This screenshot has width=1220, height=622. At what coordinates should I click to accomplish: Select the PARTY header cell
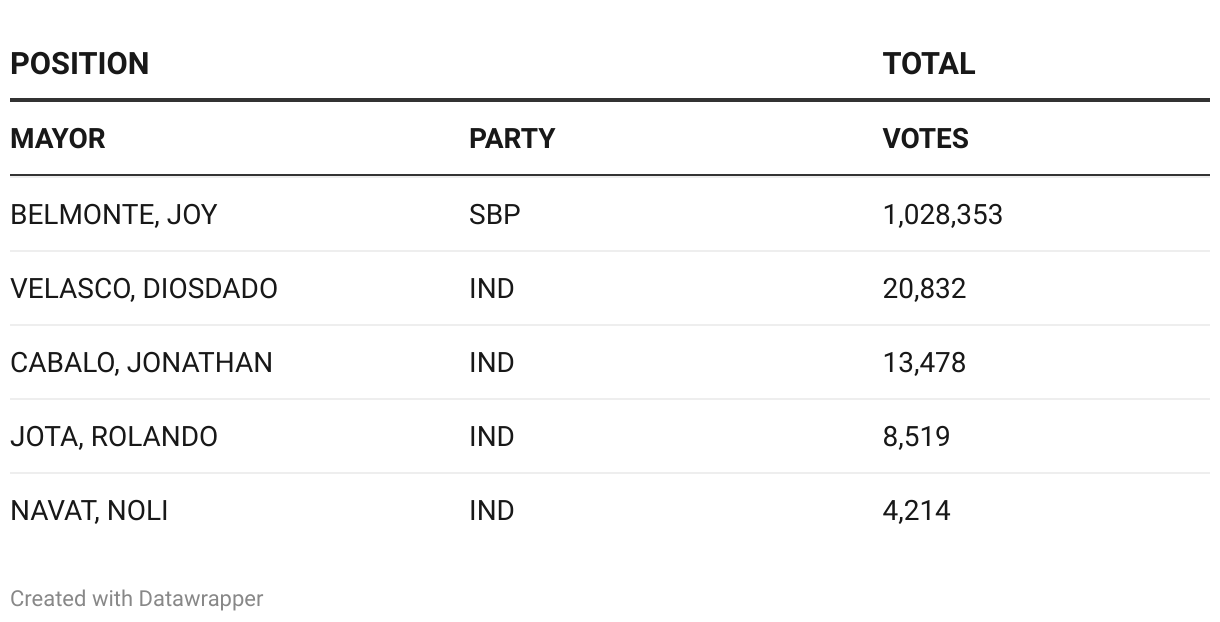512,138
